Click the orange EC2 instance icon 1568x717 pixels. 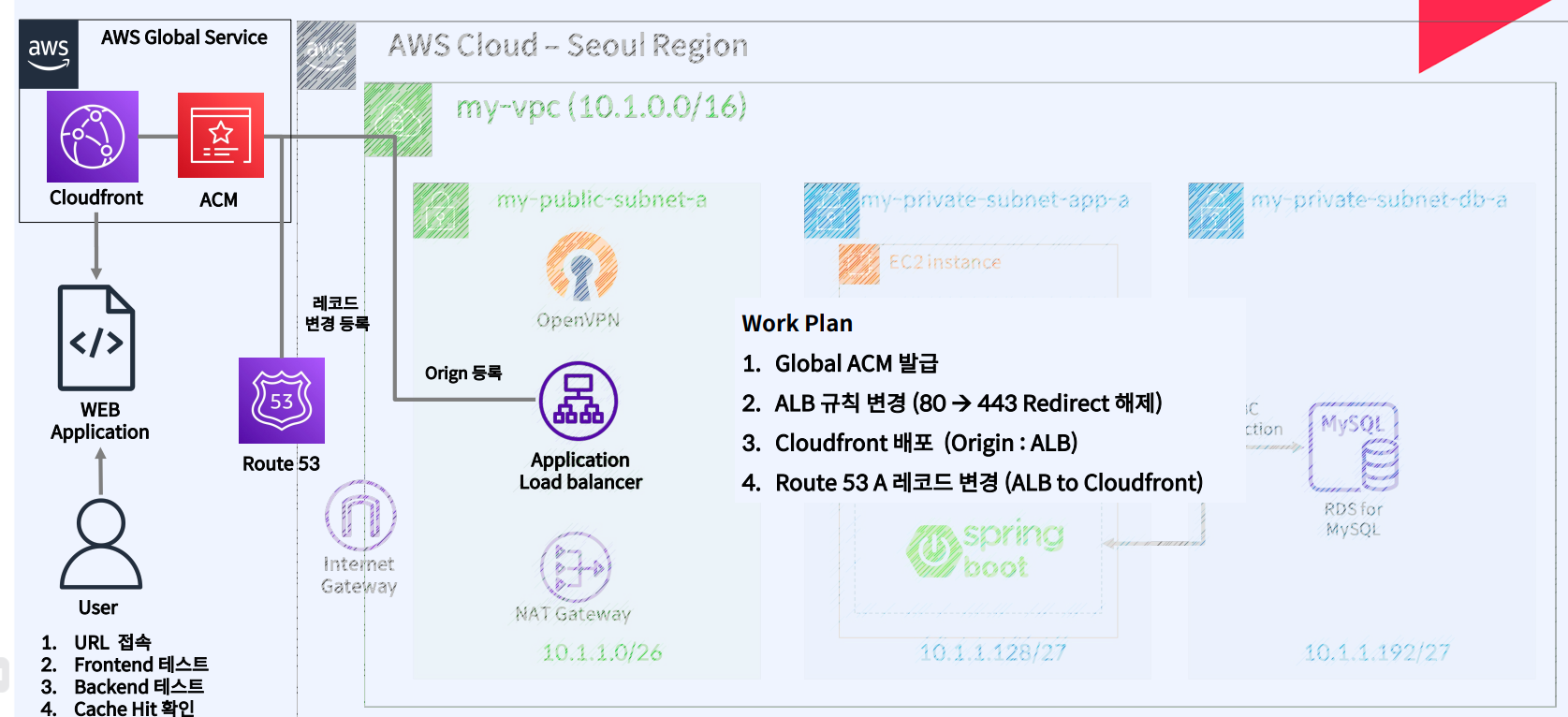pos(859,264)
